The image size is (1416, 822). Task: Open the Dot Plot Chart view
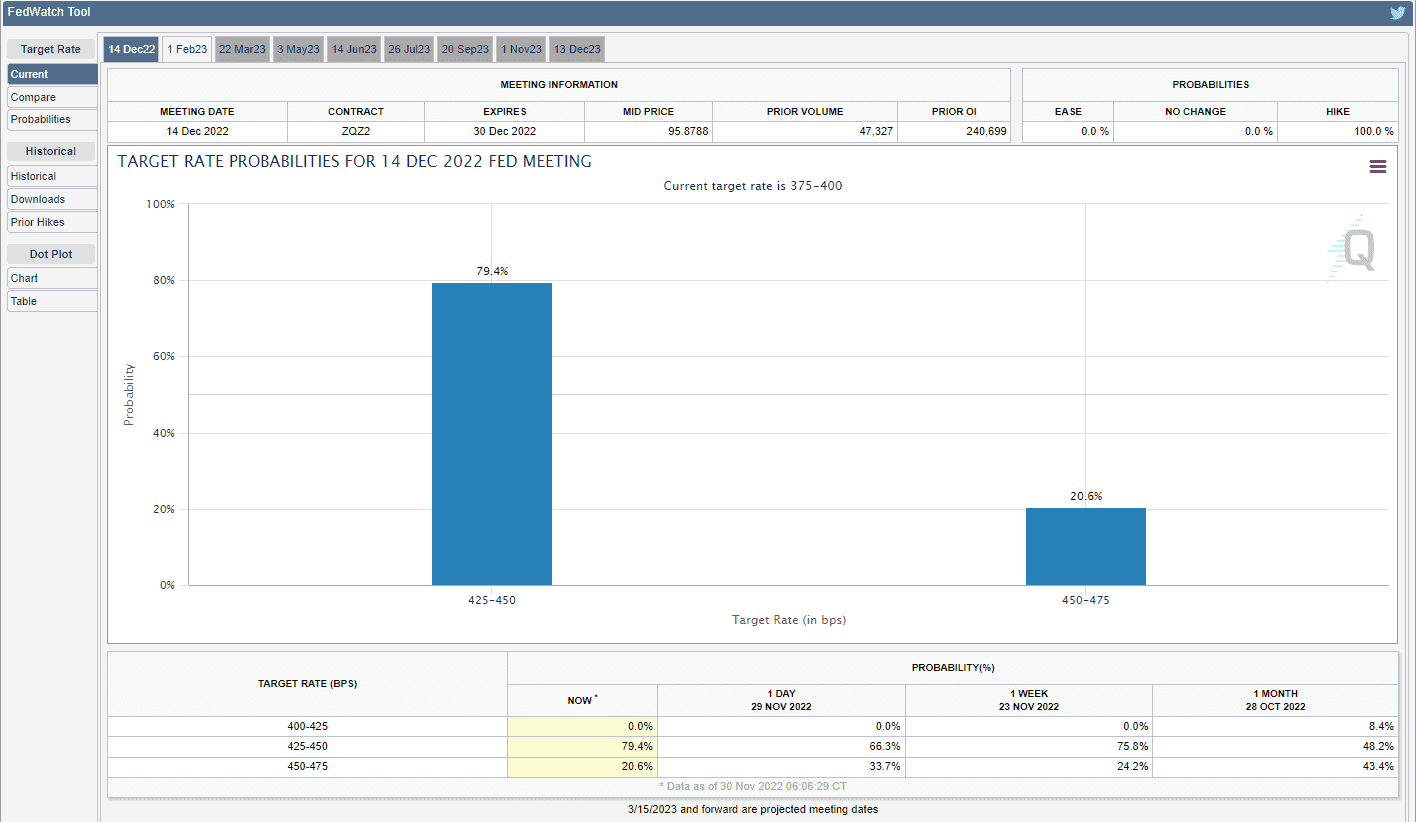[x=51, y=278]
